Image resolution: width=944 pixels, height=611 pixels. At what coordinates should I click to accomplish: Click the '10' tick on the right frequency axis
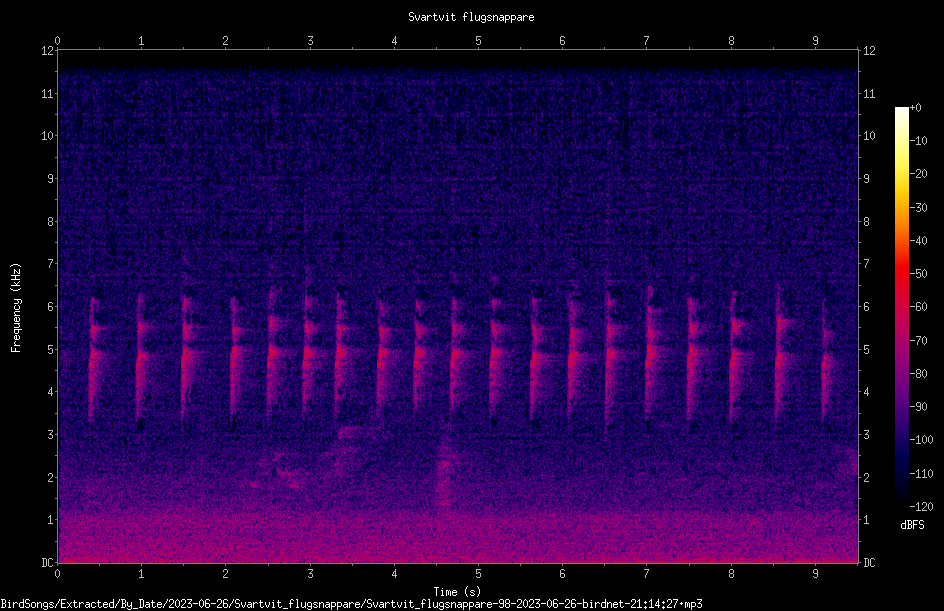[869, 136]
